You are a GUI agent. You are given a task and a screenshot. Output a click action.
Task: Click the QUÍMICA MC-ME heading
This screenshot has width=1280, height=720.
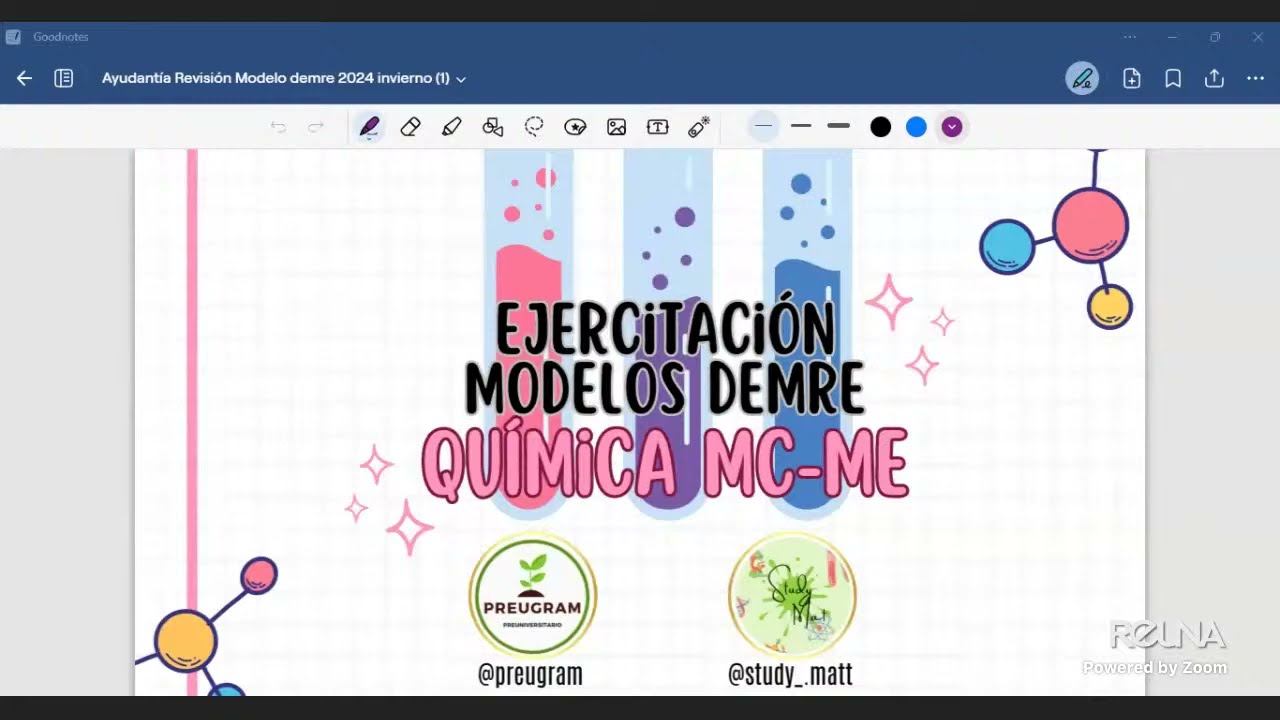[x=665, y=465]
